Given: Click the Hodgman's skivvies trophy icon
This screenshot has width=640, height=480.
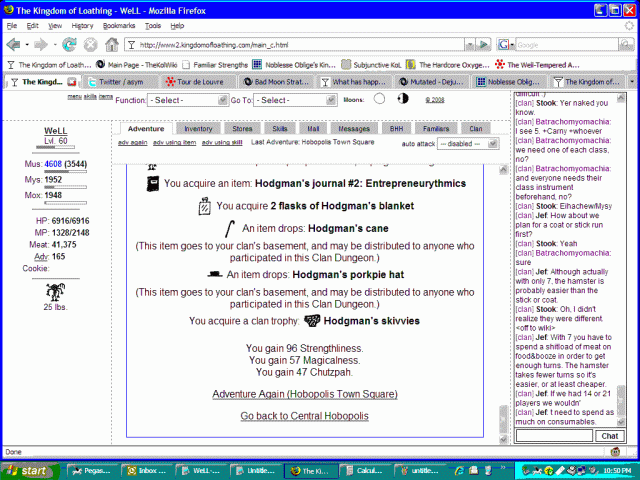Looking at the screenshot, I should click(x=313, y=320).
